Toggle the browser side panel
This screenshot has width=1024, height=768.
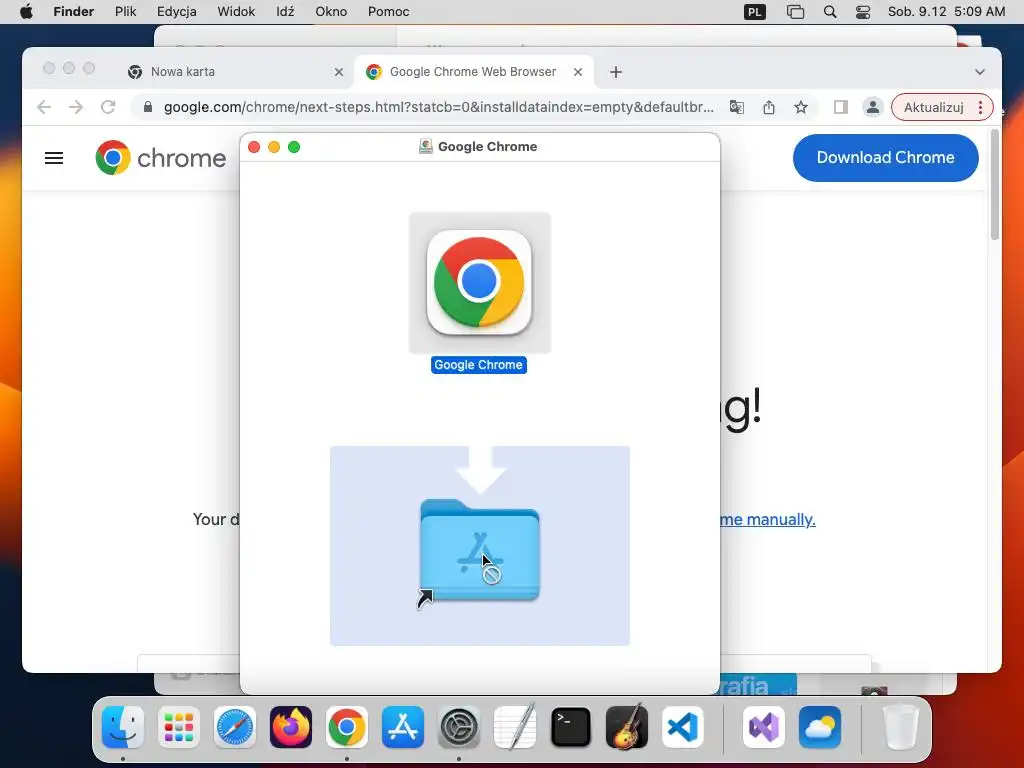tap(840, 107)
